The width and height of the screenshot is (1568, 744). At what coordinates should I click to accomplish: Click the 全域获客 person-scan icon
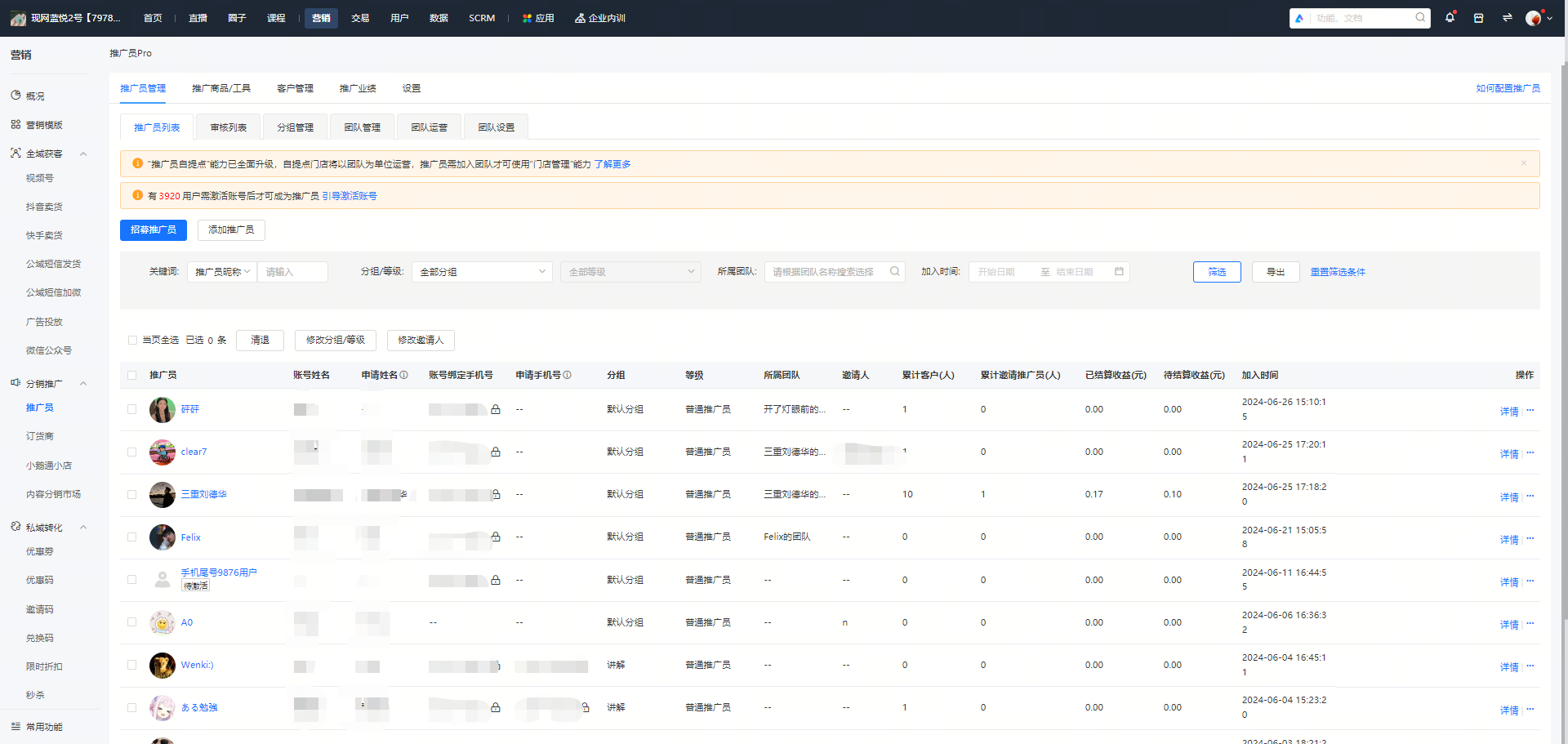(x=16, y=153)
